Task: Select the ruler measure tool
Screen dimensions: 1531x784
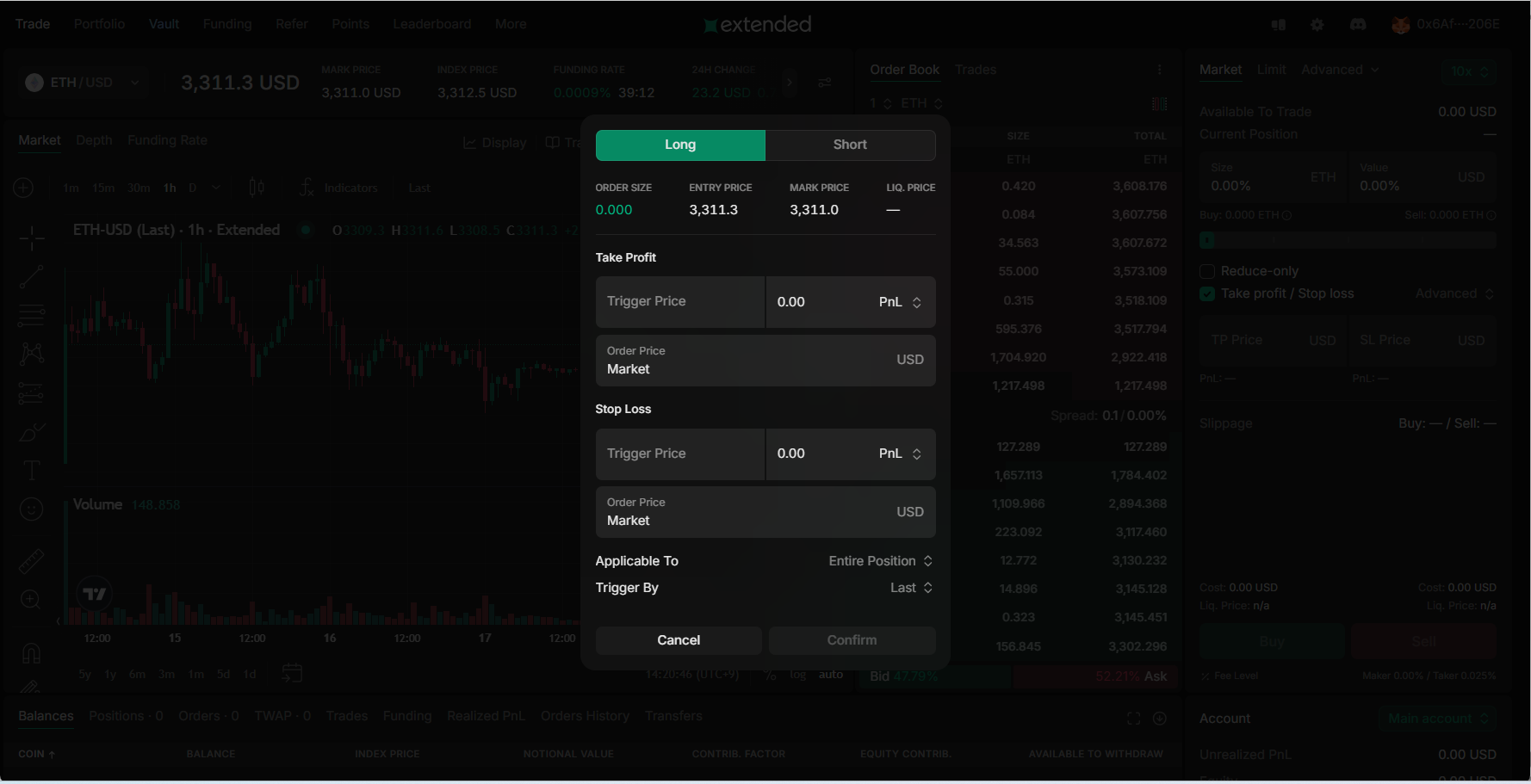Action: point(31,561)
